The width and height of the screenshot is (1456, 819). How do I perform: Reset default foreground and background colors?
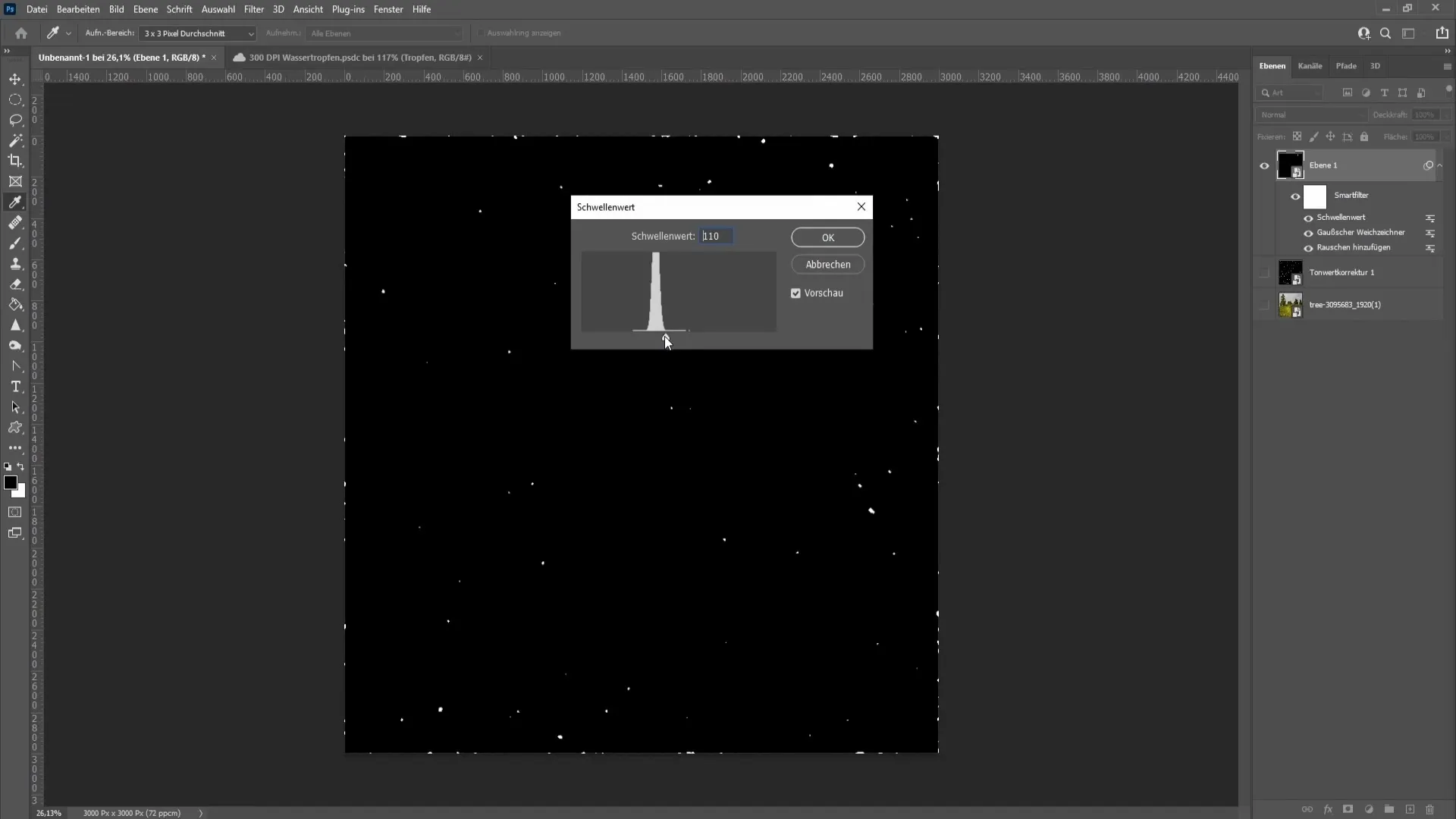(x=8, y=467)
